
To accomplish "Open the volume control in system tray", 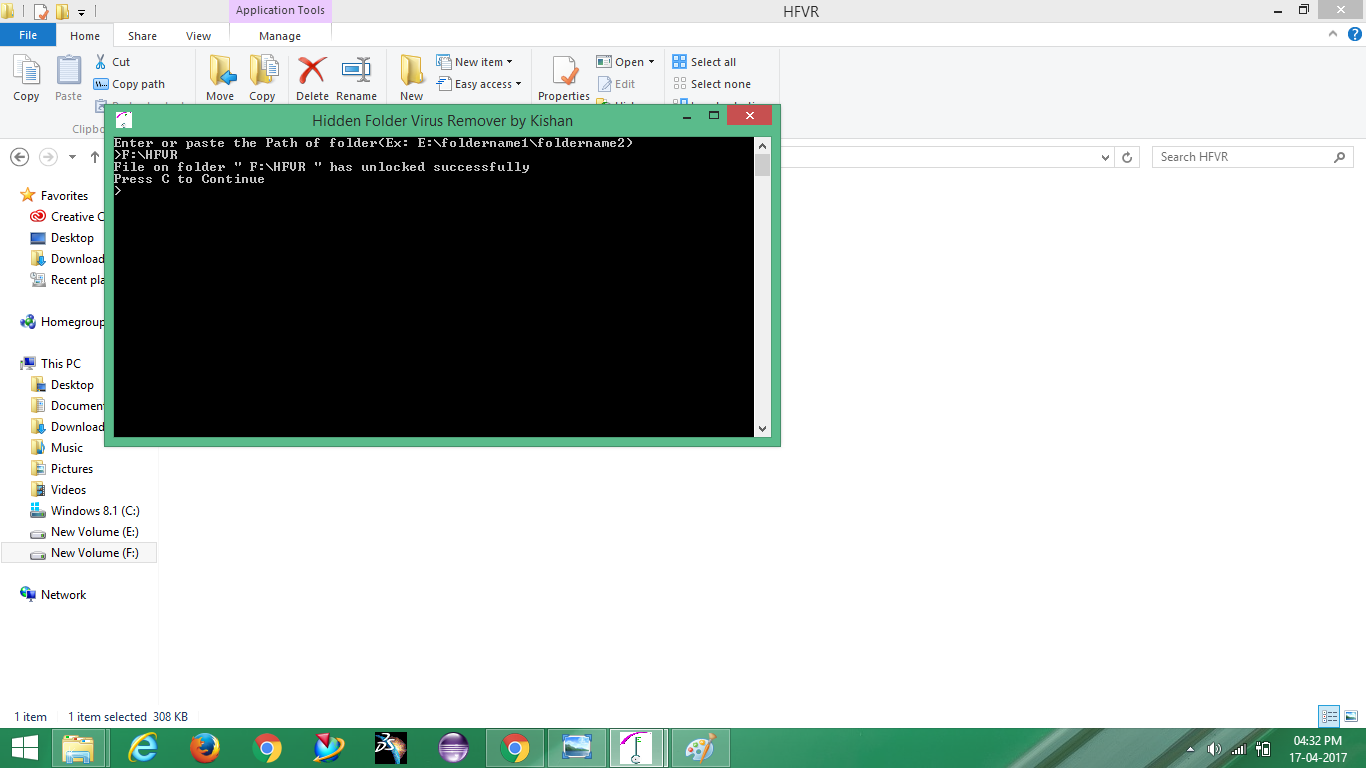I will tap(1215, 748).
